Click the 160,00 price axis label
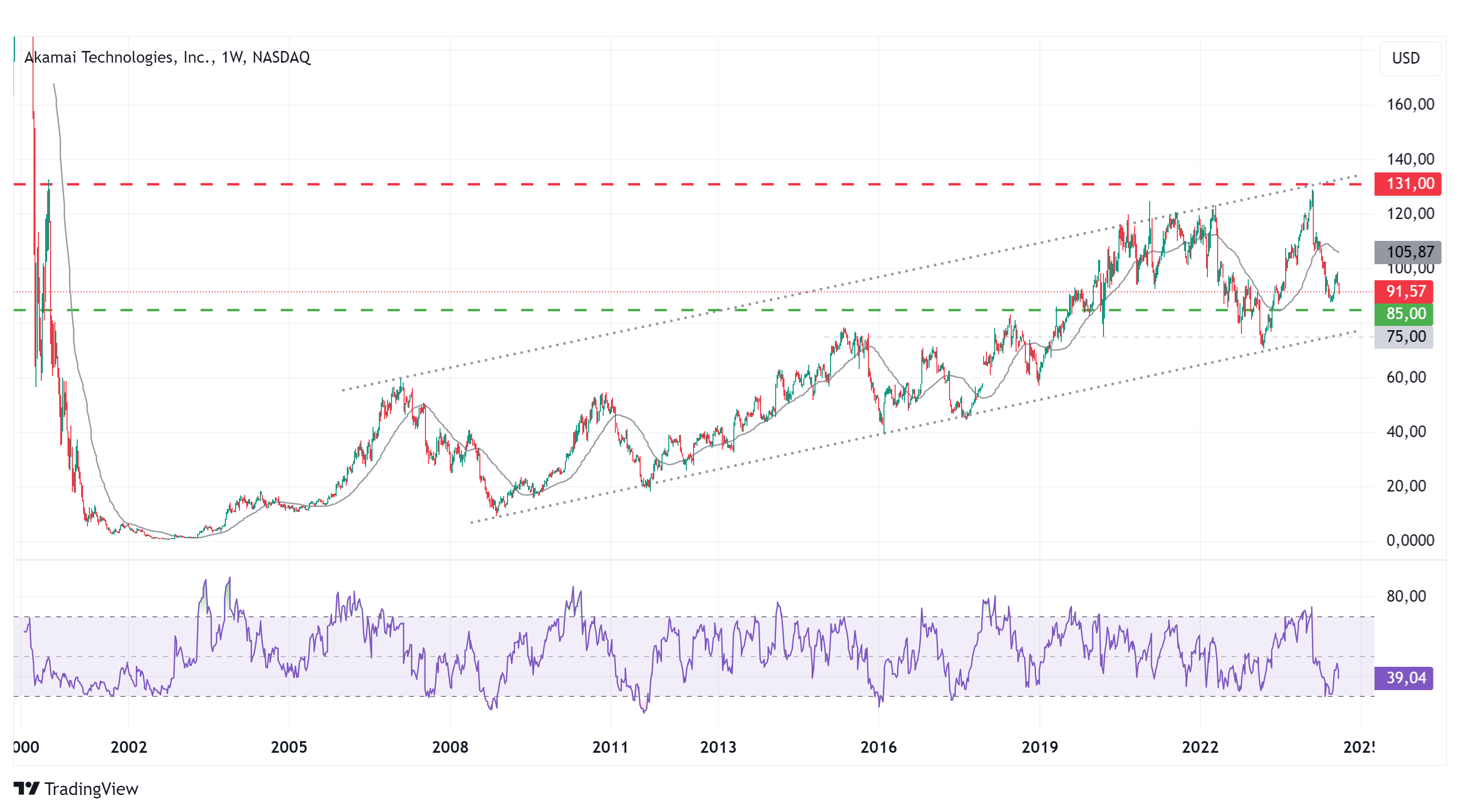Image resolution: width=1460 pixels, height=812 pixels. (1410, 104)
